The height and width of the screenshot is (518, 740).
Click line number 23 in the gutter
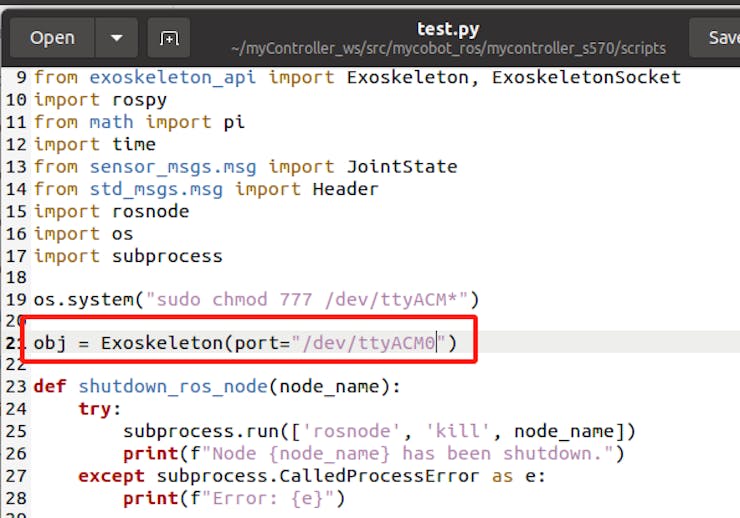point(16,386)
